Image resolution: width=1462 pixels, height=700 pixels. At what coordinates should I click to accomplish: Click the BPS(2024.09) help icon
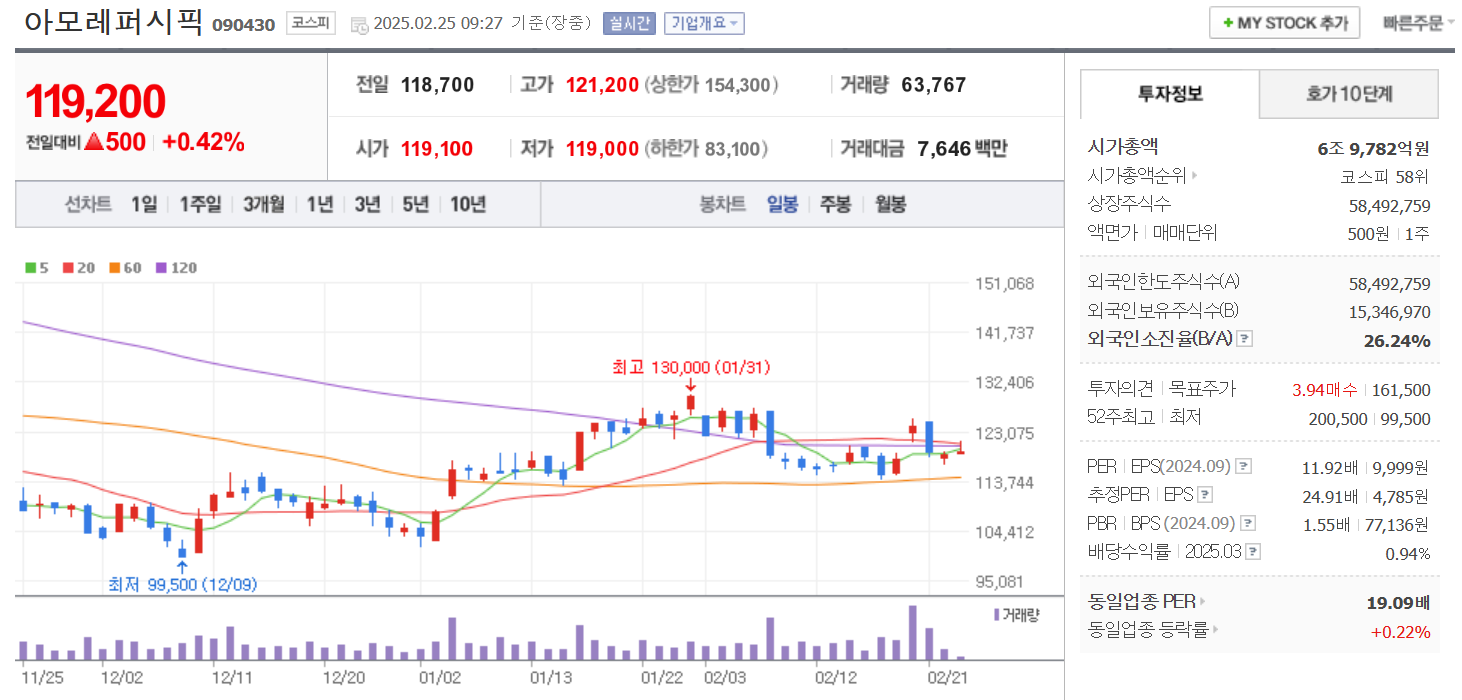tap(1247, 522)
